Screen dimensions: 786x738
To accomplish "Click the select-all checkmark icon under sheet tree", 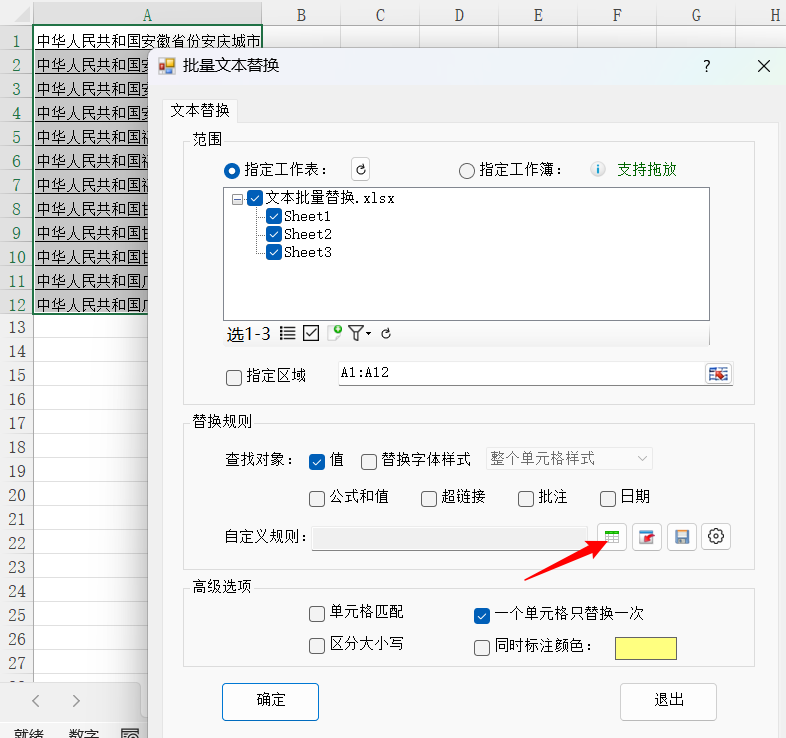I will [311, 333].
